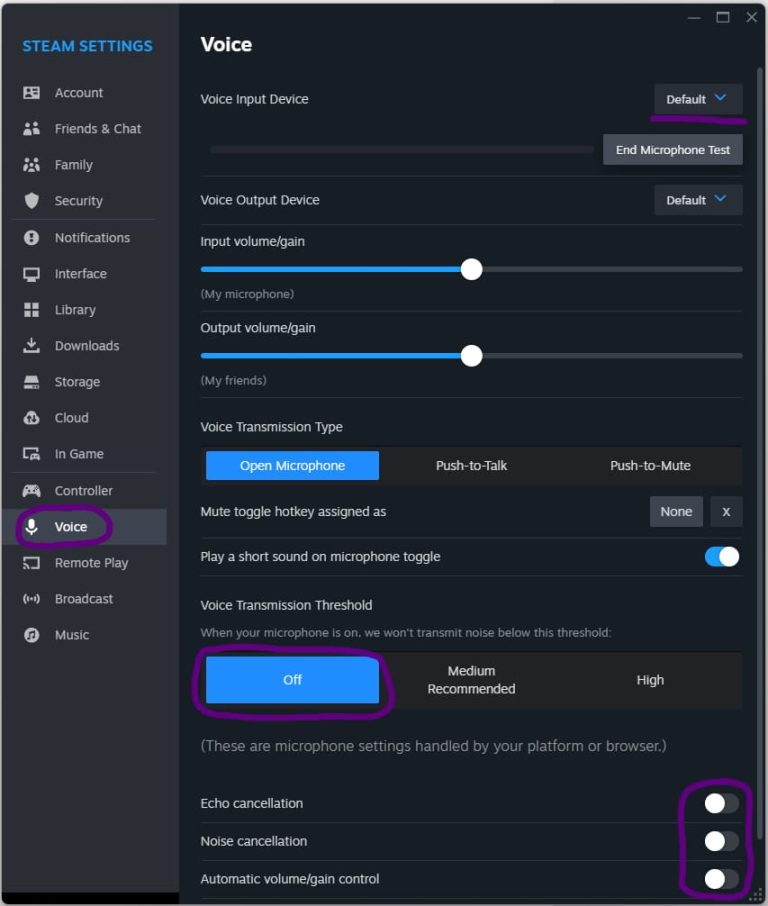Click the Remote Play cast icon
The width and height of the screenshot is (768, 906).
click(31, 563)
